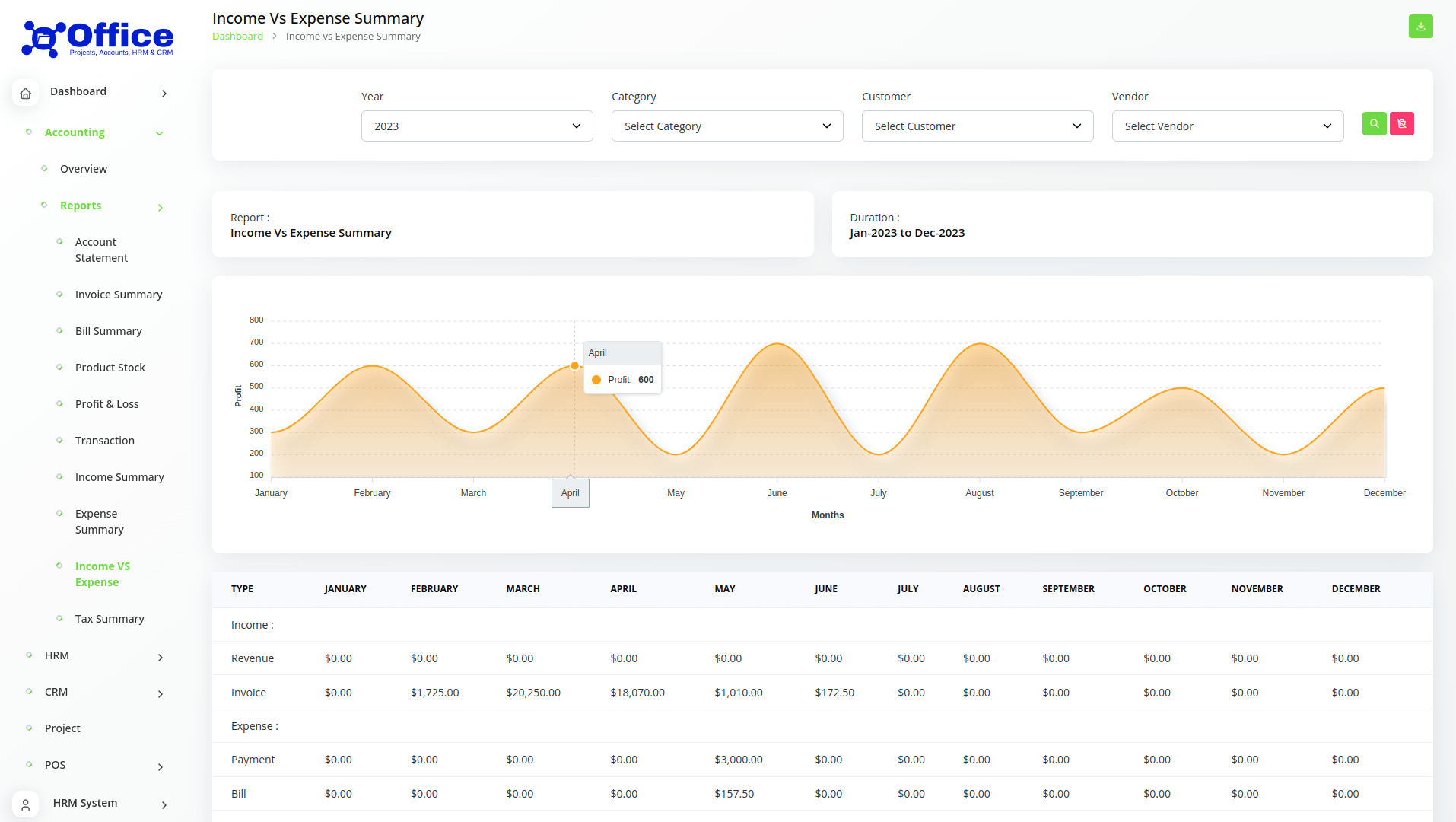Click the green download report icon
Viewport: 1456px width, 822px height.
1420,27
